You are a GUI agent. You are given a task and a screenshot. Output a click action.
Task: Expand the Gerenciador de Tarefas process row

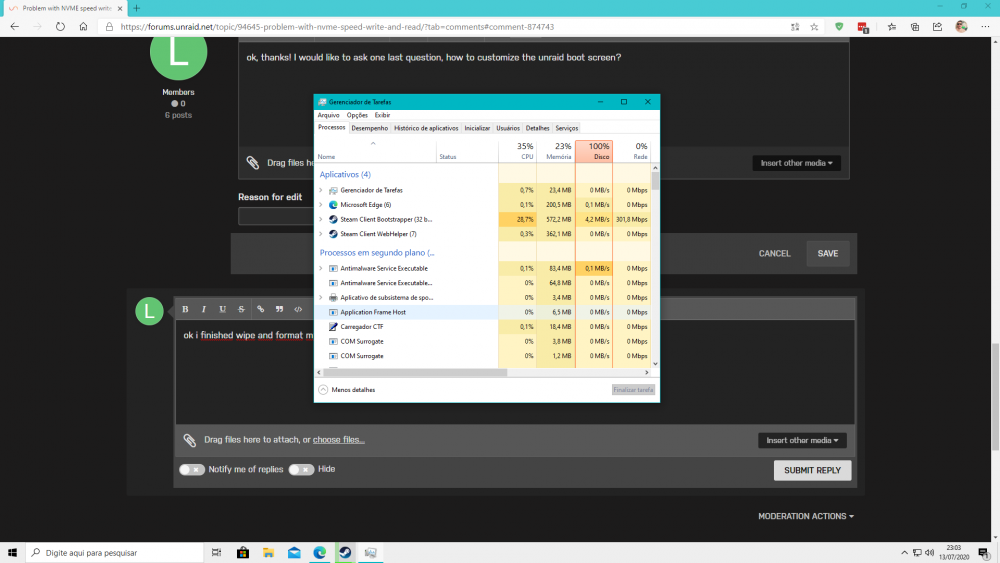click(x=321, y=190)
